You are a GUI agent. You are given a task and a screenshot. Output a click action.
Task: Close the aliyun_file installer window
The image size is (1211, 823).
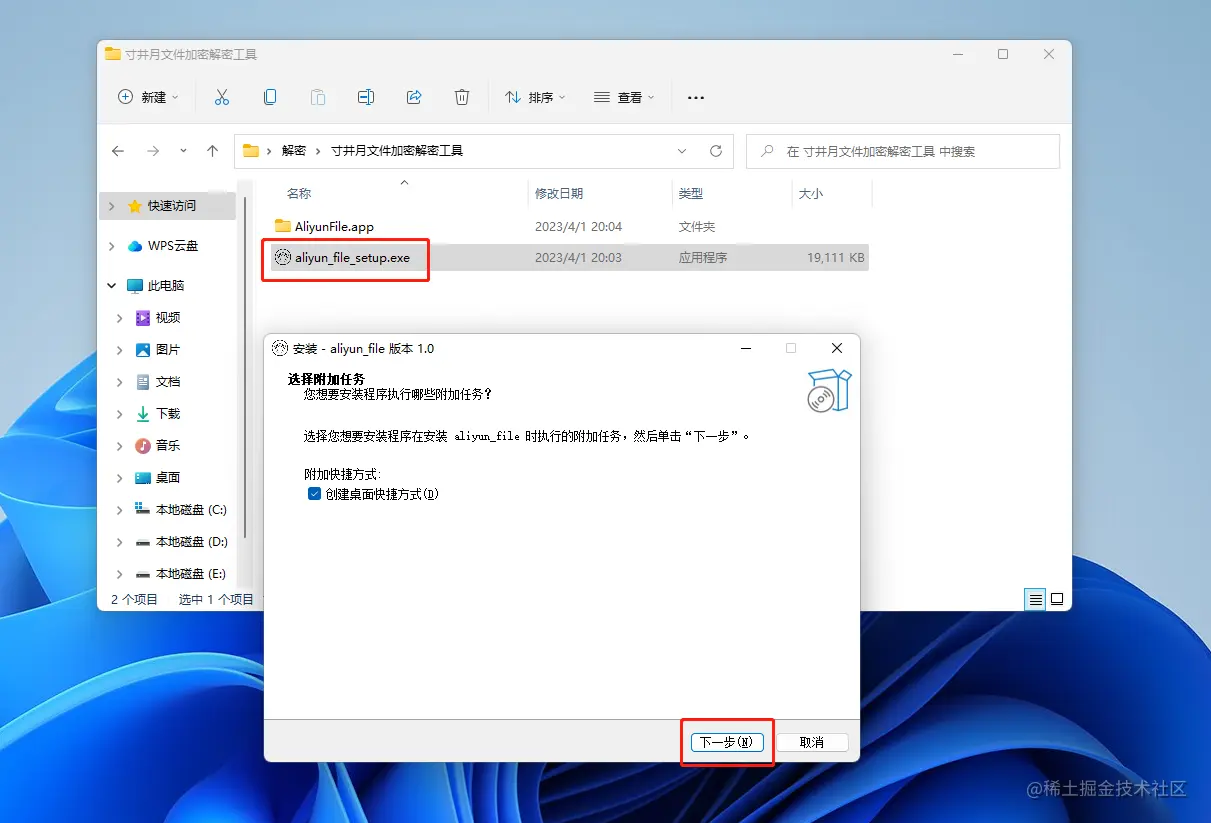coord(837,348)
